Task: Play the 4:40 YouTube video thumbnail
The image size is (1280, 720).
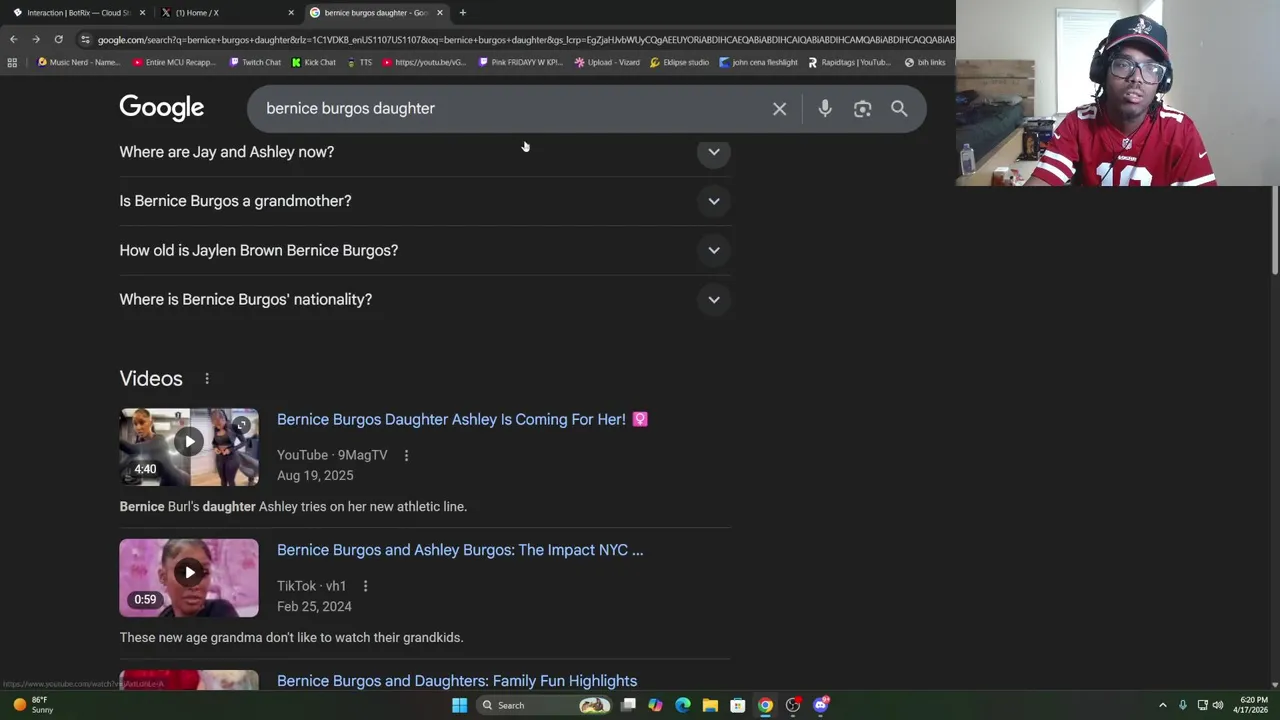Action: [x=189, y=446]
